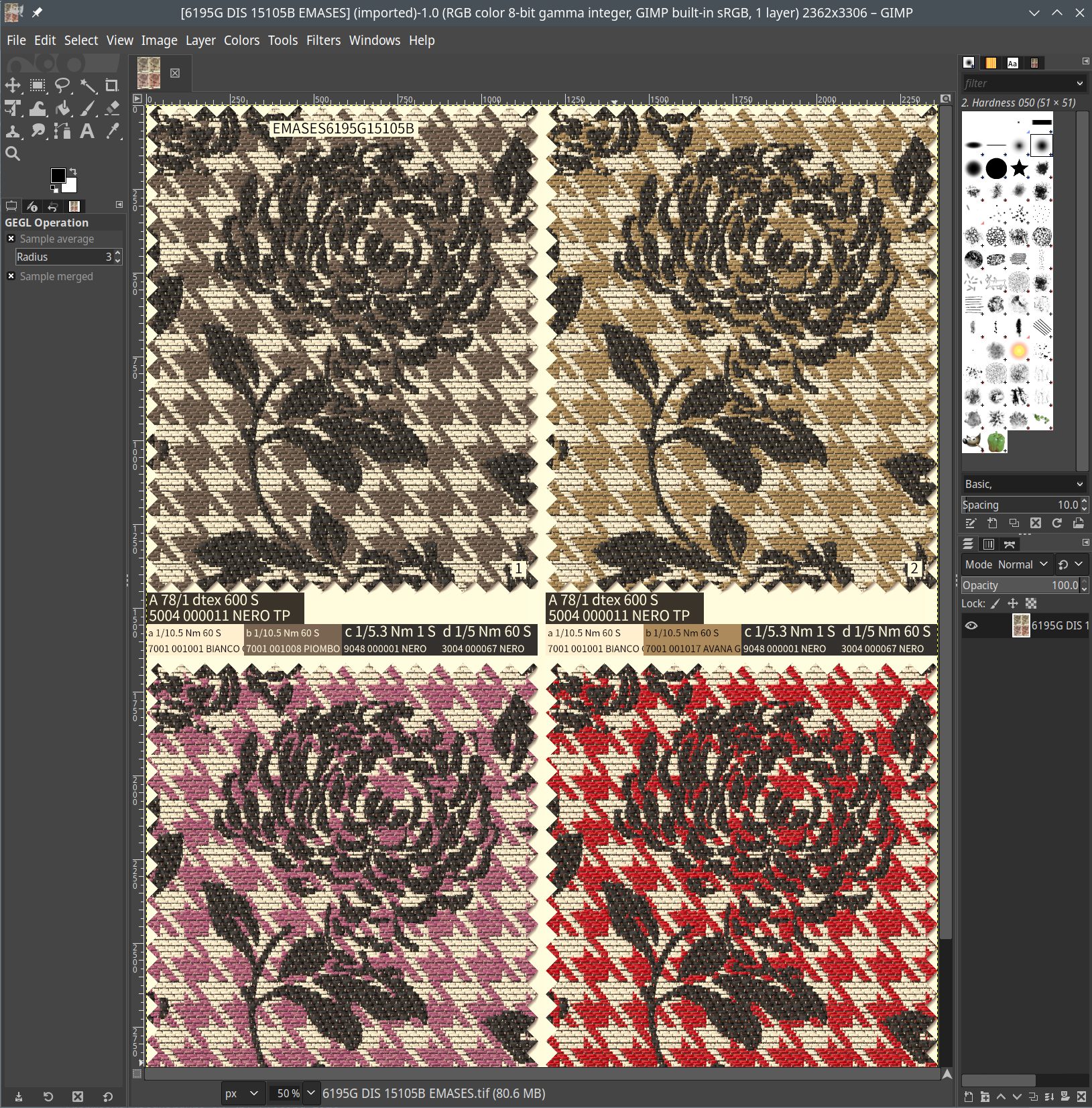Open the Filters menu
The width and height of the screenshot is (1092, 1108).
coord(323,40)
